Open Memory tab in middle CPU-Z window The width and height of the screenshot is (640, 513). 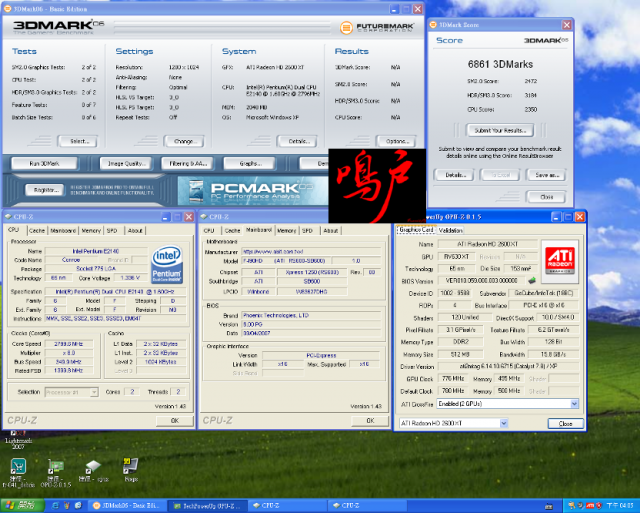coord(287,231)
